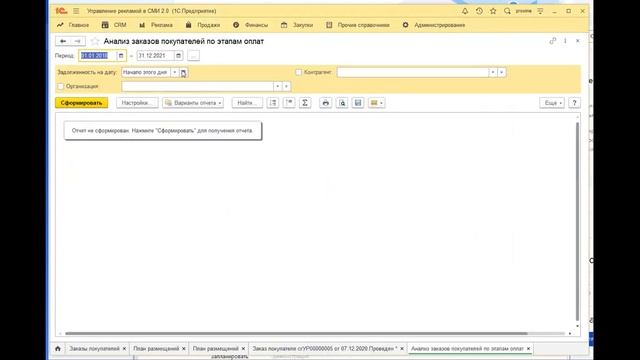Click the Организация input field

(198, 87)
